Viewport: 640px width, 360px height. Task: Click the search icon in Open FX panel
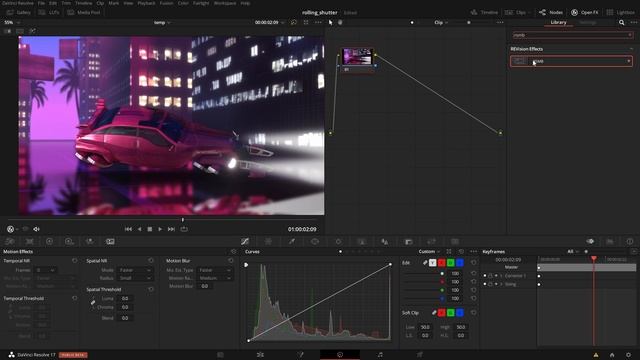[621, 22]
